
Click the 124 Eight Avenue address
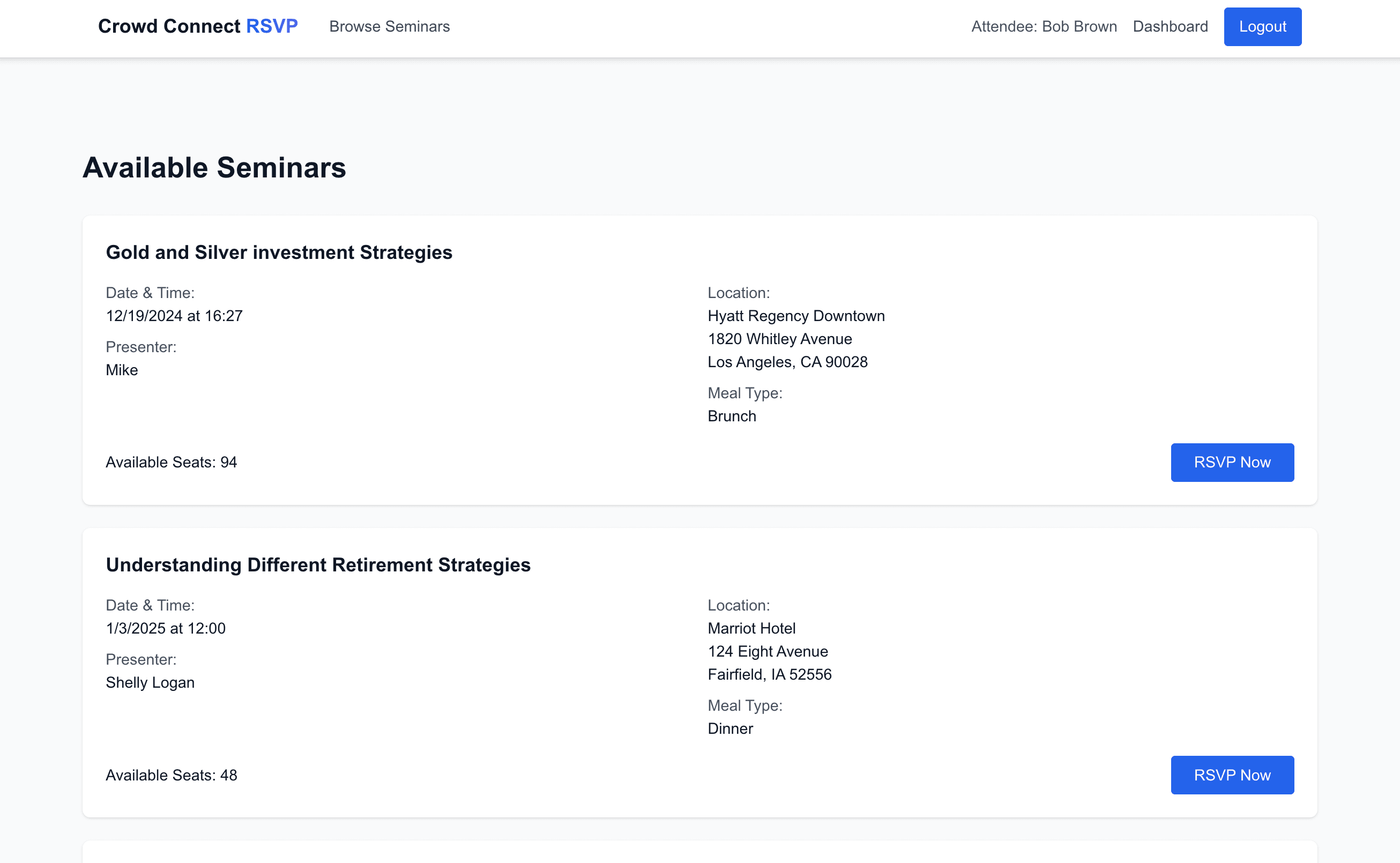[768, 652]
